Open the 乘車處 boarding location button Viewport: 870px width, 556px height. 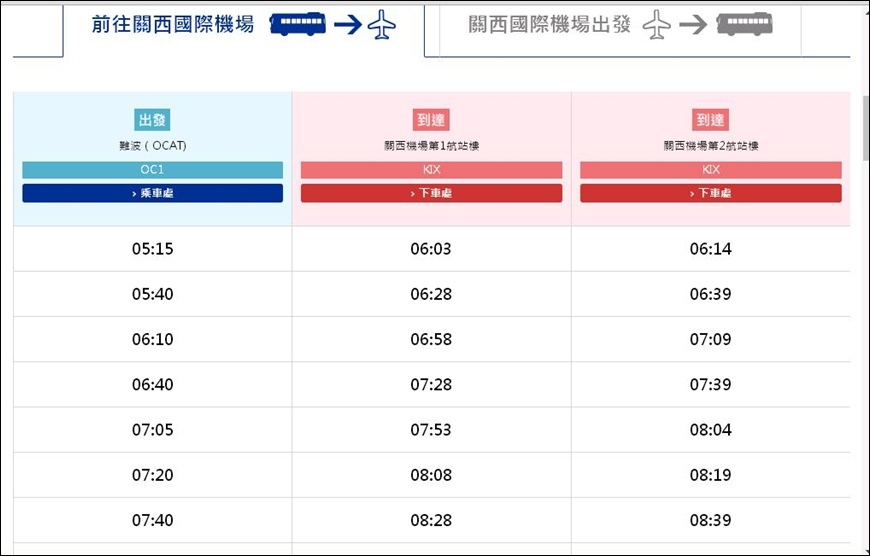[153, 193]
